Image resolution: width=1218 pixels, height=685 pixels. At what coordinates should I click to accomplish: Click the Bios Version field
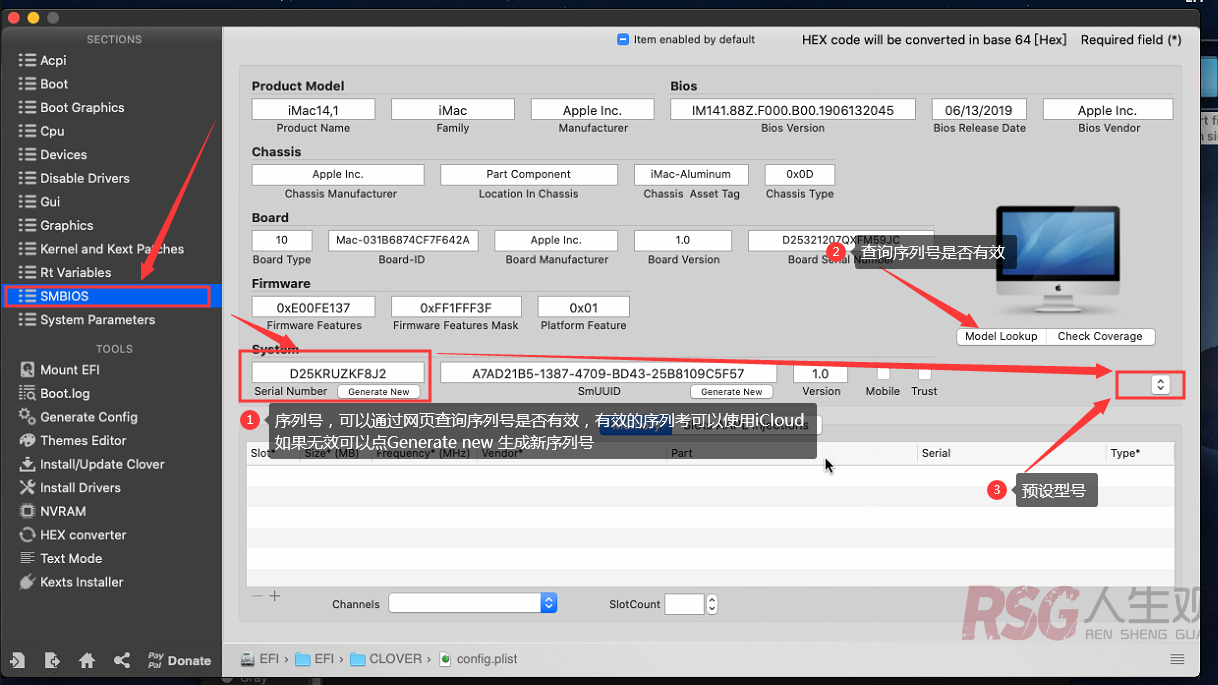pyautogui.click(x=793, y=110)
